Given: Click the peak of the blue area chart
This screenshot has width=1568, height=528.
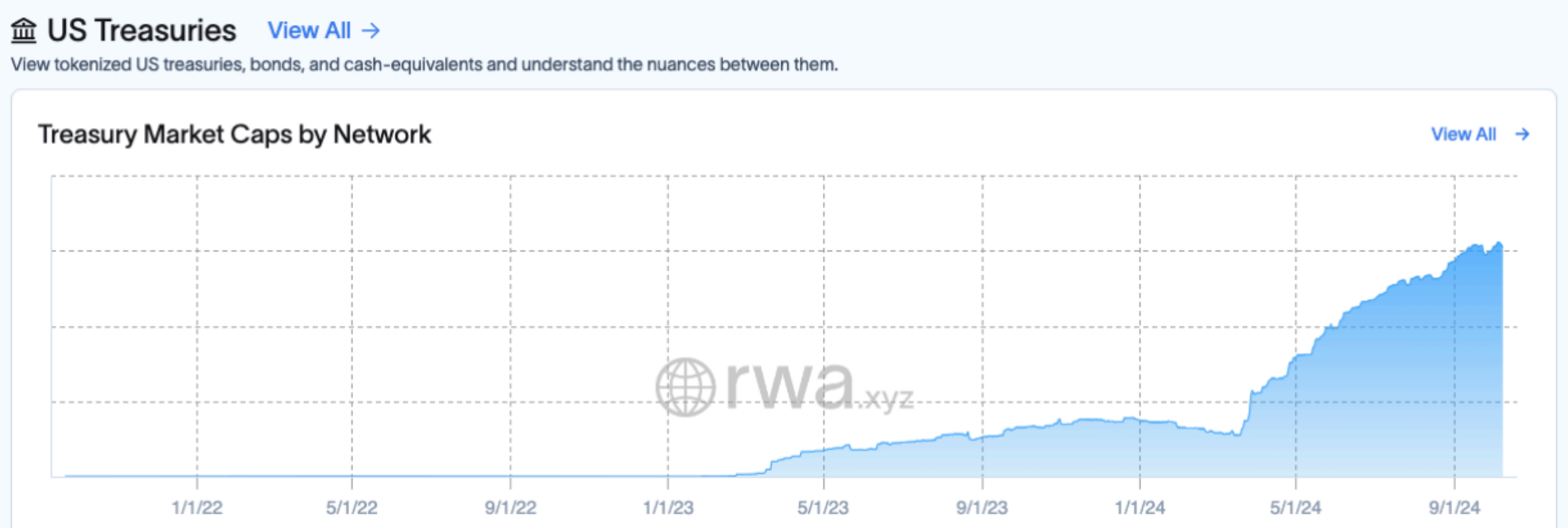Looking at the screenshot, I should pos(1499,244).
